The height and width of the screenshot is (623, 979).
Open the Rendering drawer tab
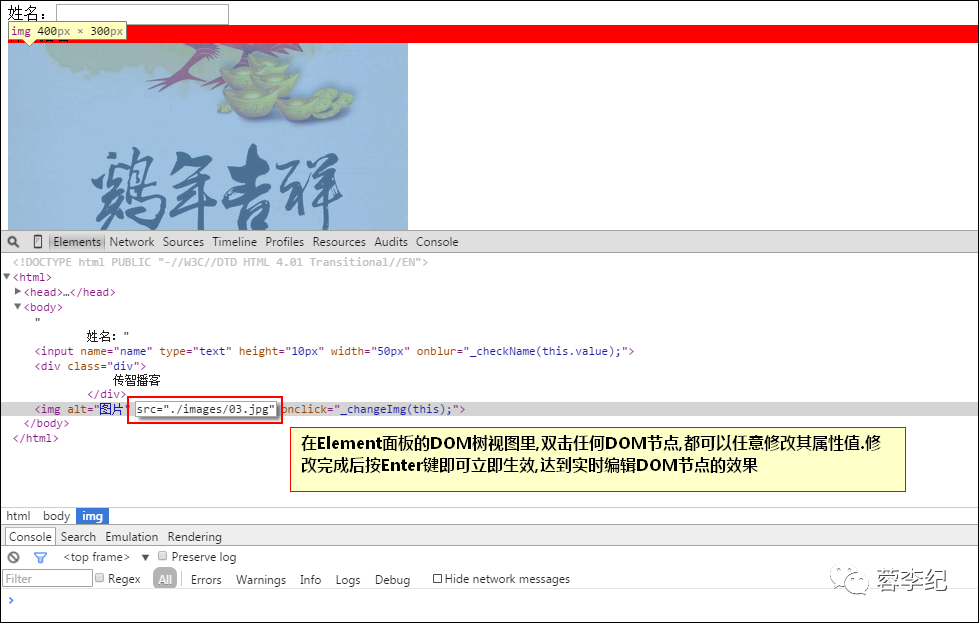pyautogui.click(x=194, y=536)
